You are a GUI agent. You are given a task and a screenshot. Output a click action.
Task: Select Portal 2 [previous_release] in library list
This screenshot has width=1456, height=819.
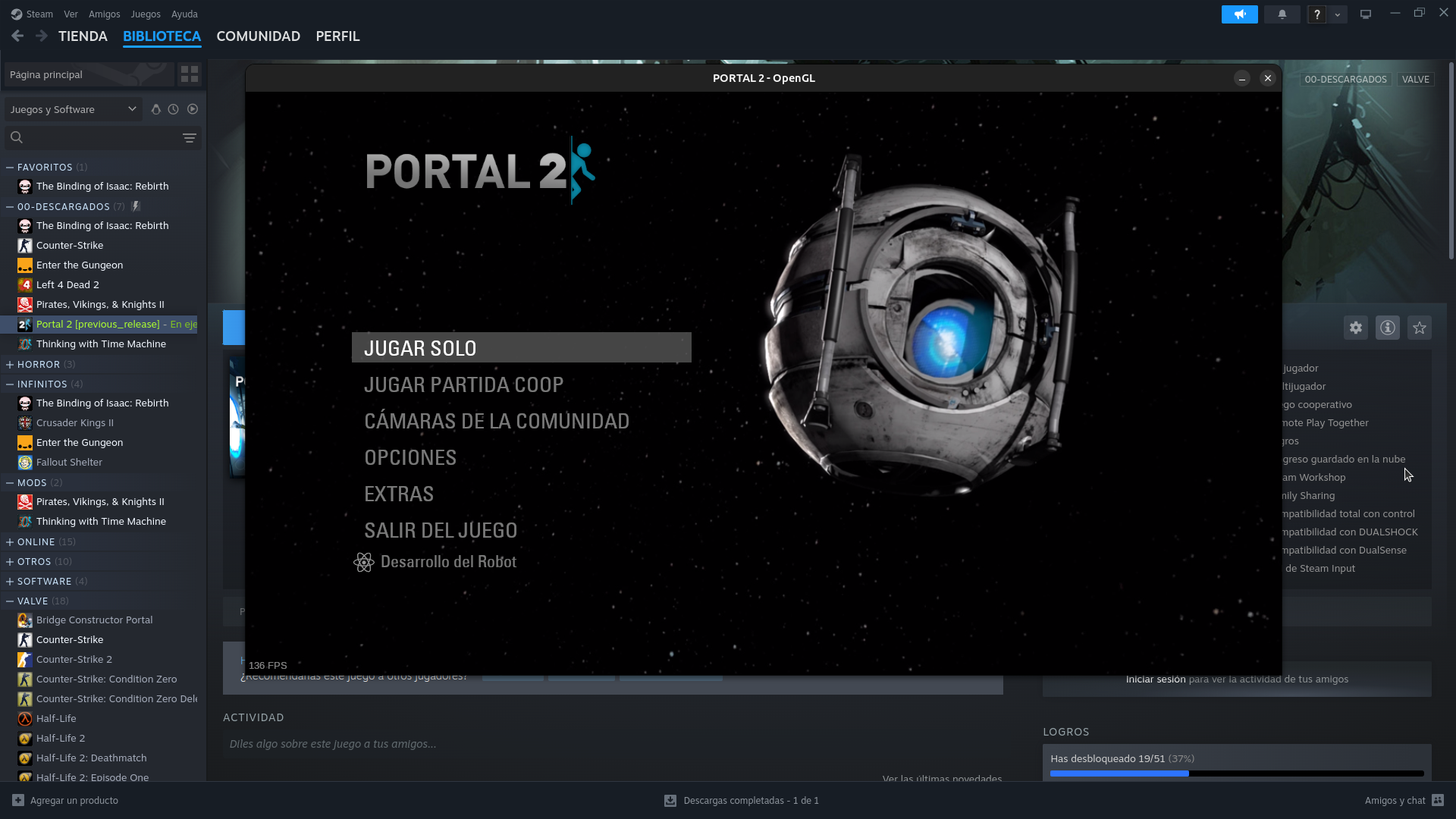point(99,324)
